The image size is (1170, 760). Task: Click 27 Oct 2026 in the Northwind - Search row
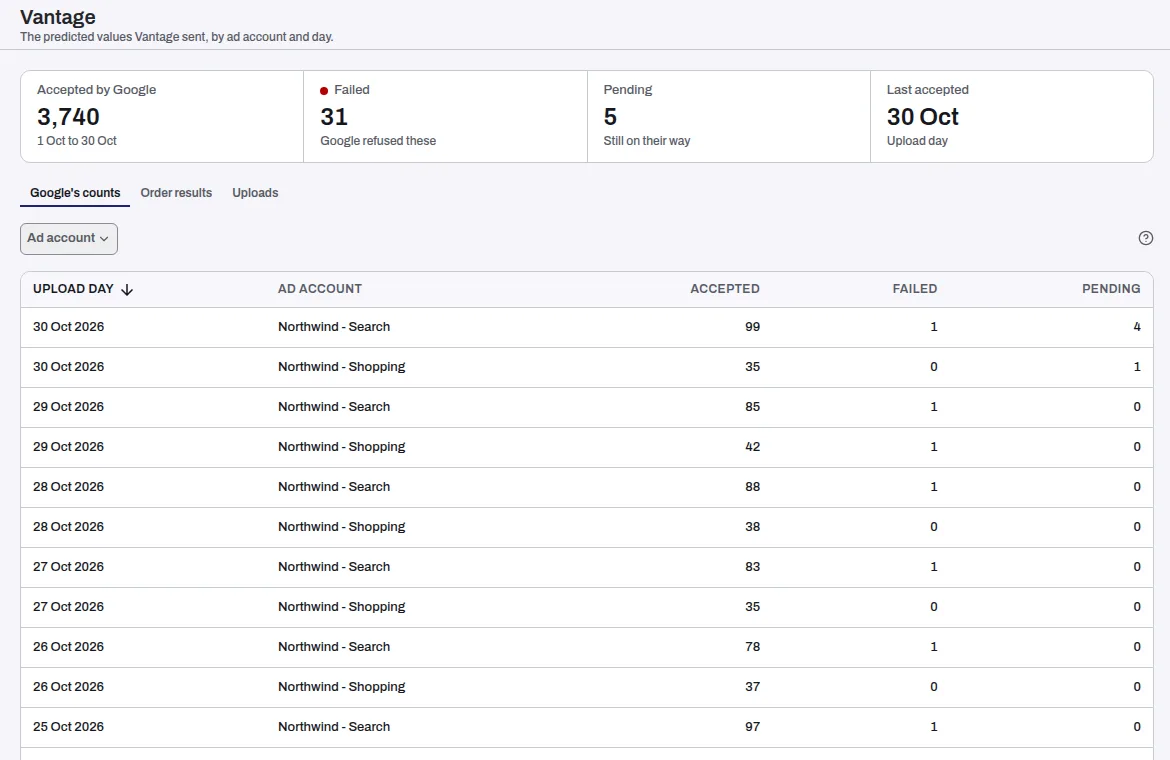69,567
